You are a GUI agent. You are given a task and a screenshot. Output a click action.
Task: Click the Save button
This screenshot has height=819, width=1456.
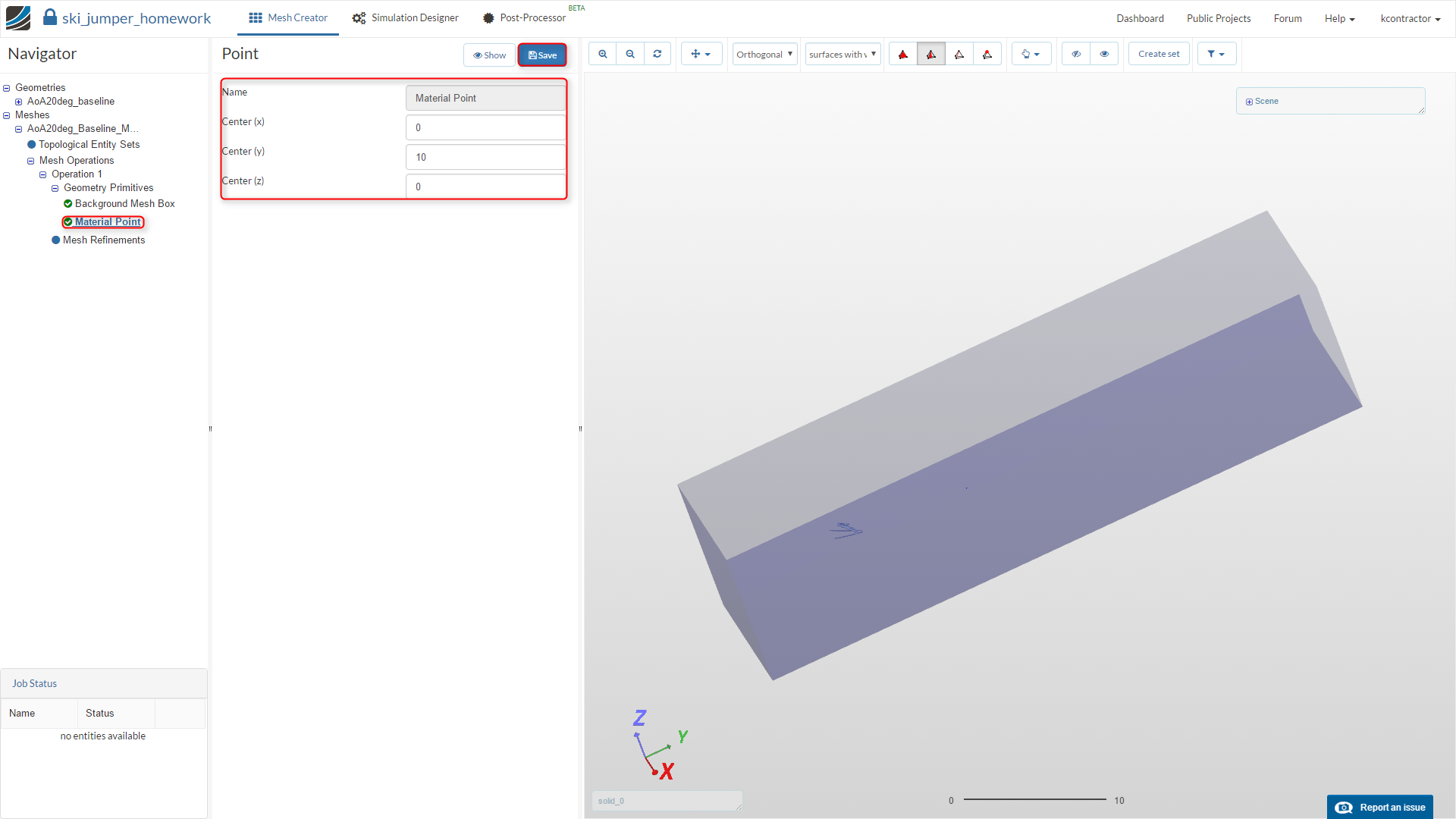click(x=542, y=55)
